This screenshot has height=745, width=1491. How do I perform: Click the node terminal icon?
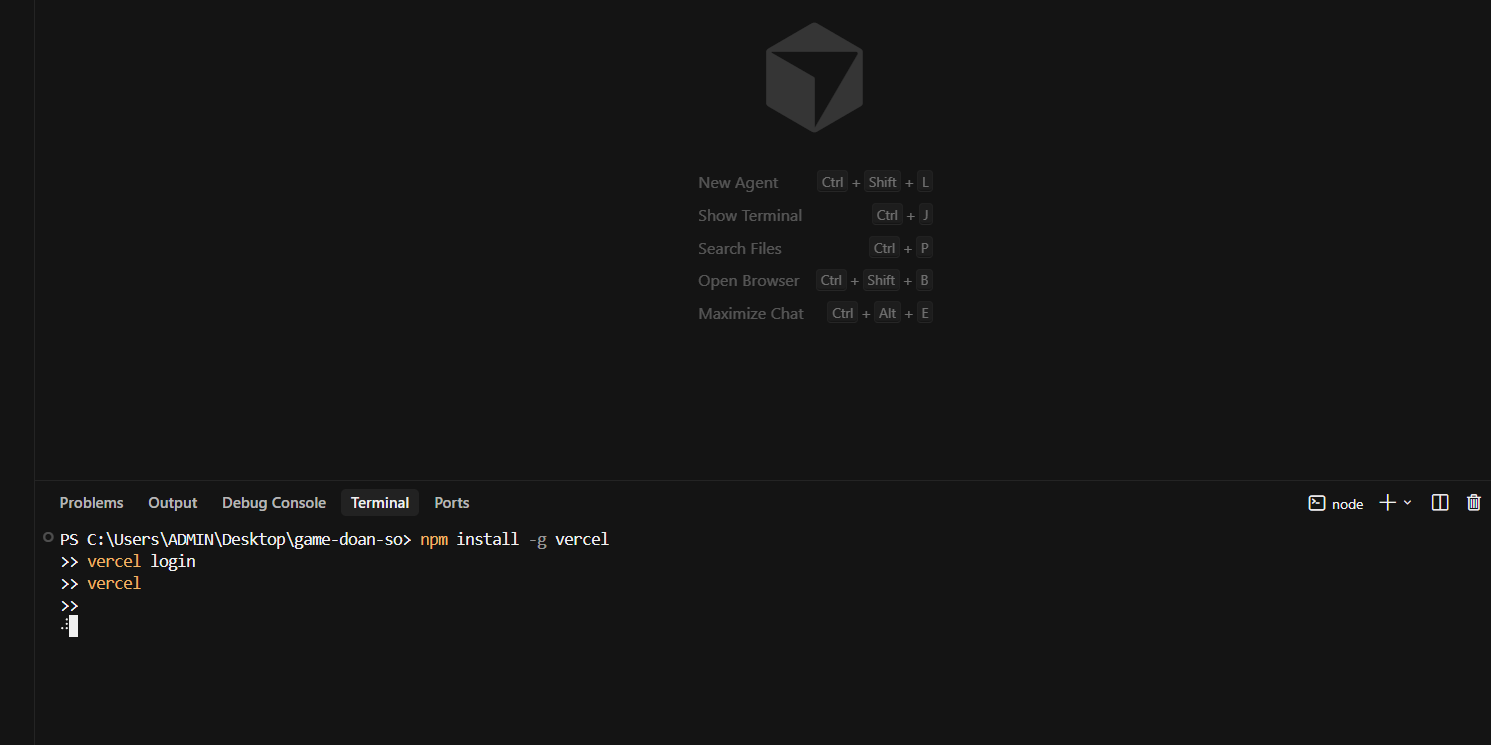(x=1317, y=503)
